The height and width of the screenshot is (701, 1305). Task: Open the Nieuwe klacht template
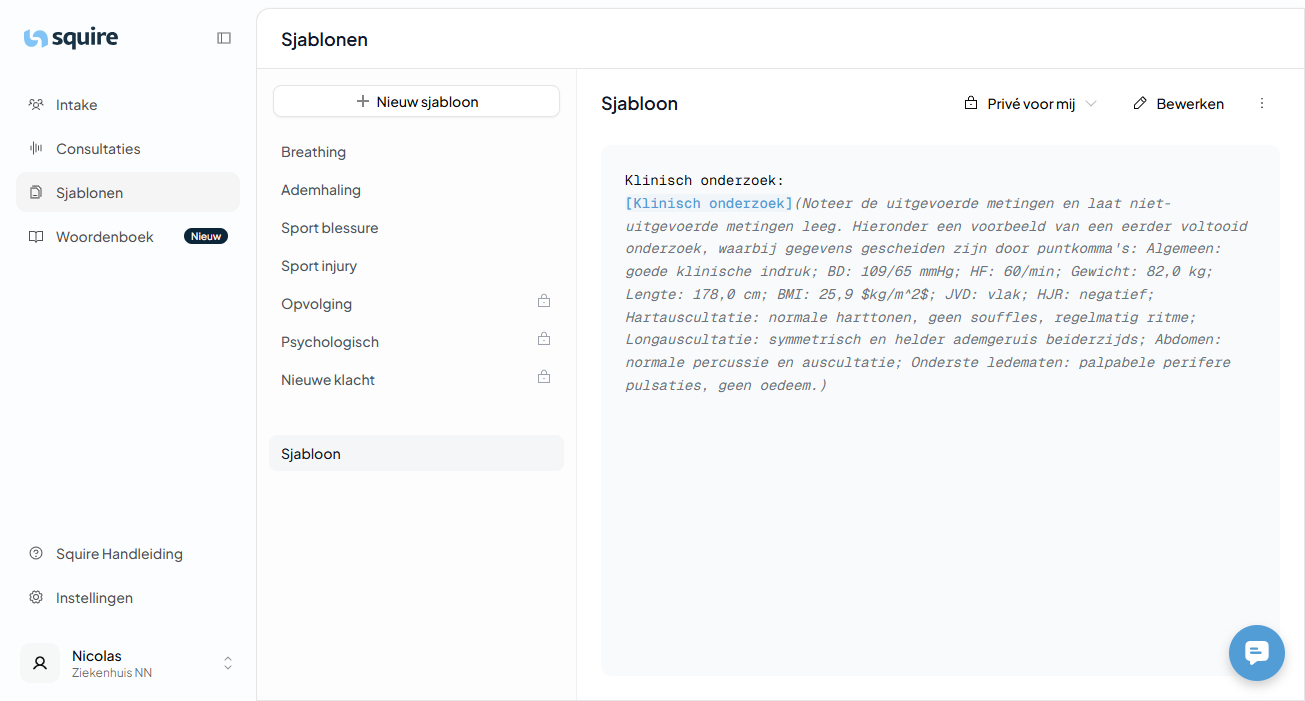coord(416,380)
